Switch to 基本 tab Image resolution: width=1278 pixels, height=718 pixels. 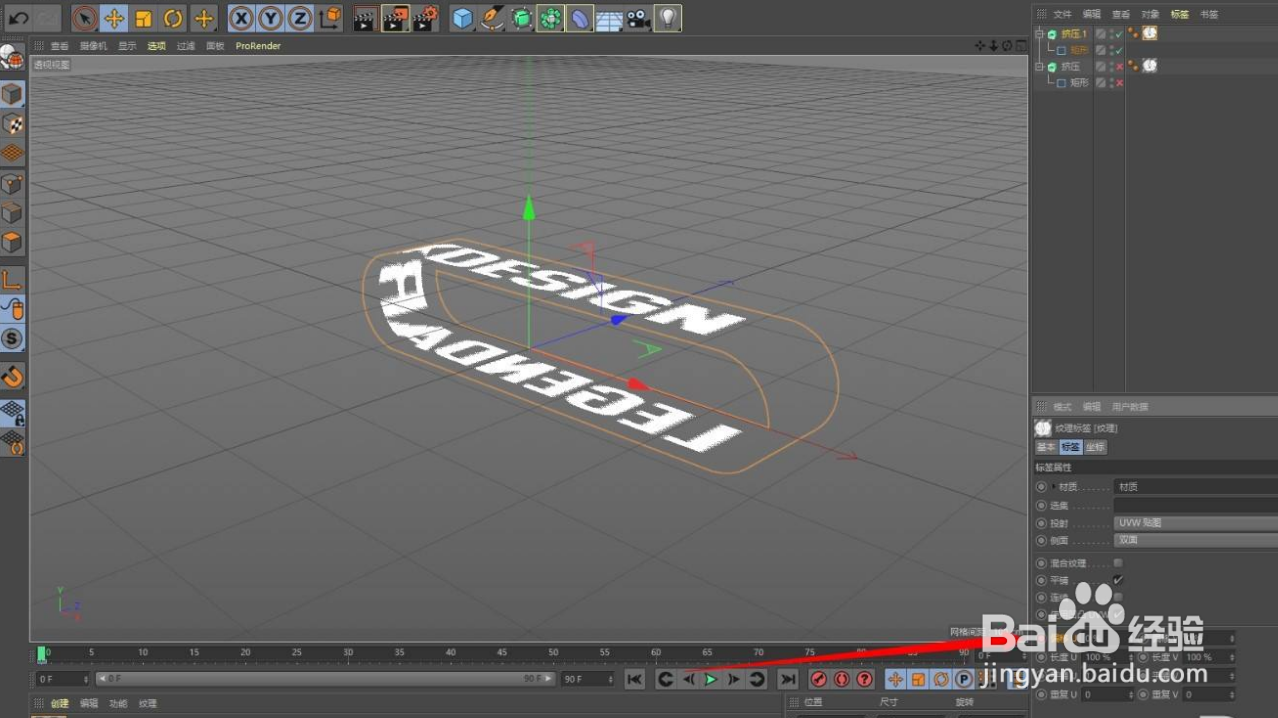[x=1046, y=447]
